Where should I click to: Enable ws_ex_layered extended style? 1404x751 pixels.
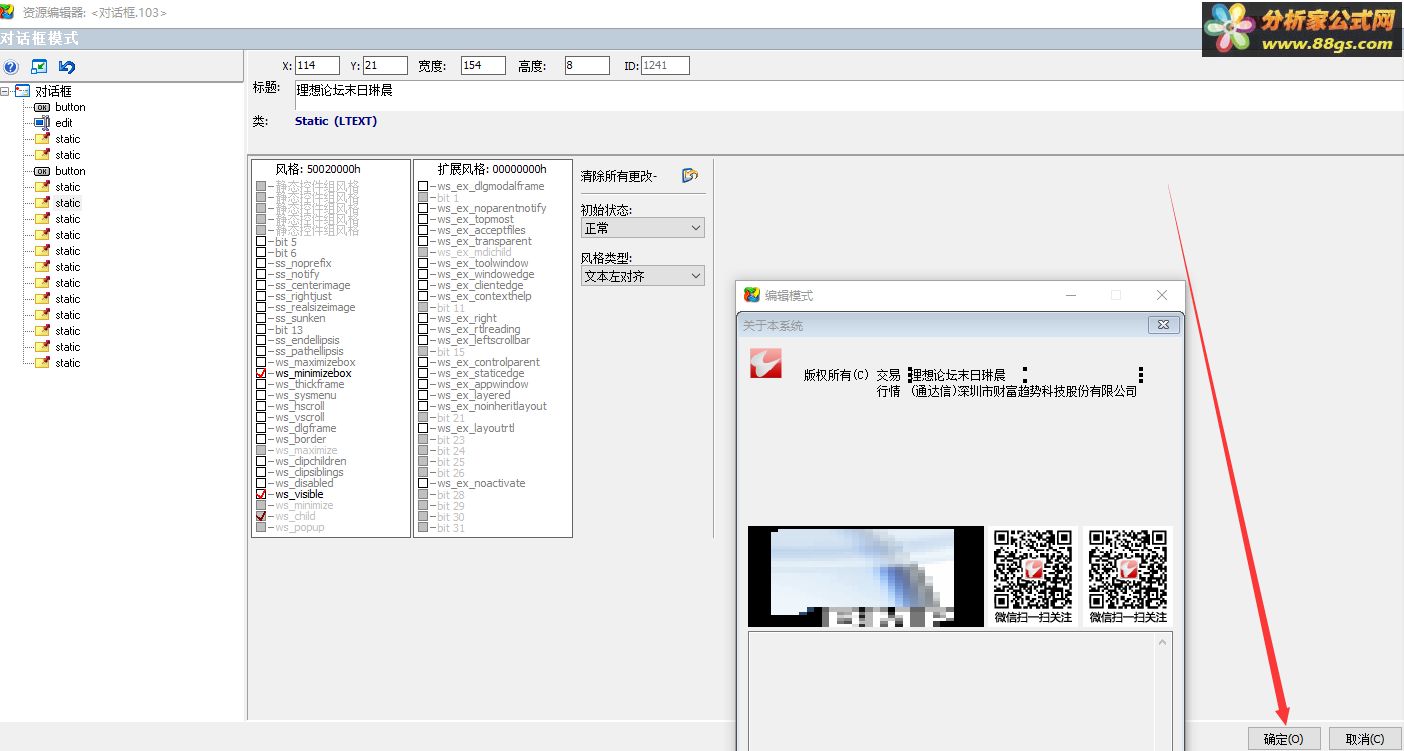click(423, 395)
